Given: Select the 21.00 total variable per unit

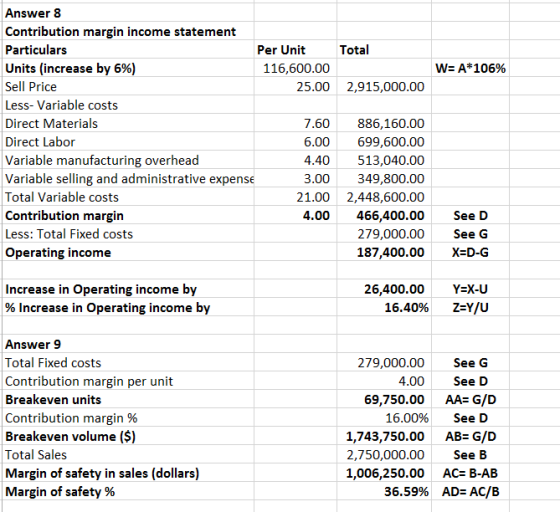Looking at the screenshot, I should point(313,197).
